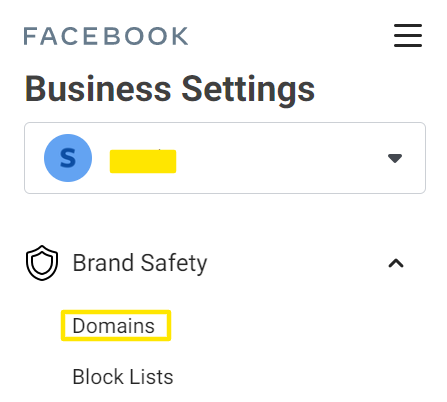Go to Facebook home via top logo
This screenshot has width=447, height=402.
106,36
